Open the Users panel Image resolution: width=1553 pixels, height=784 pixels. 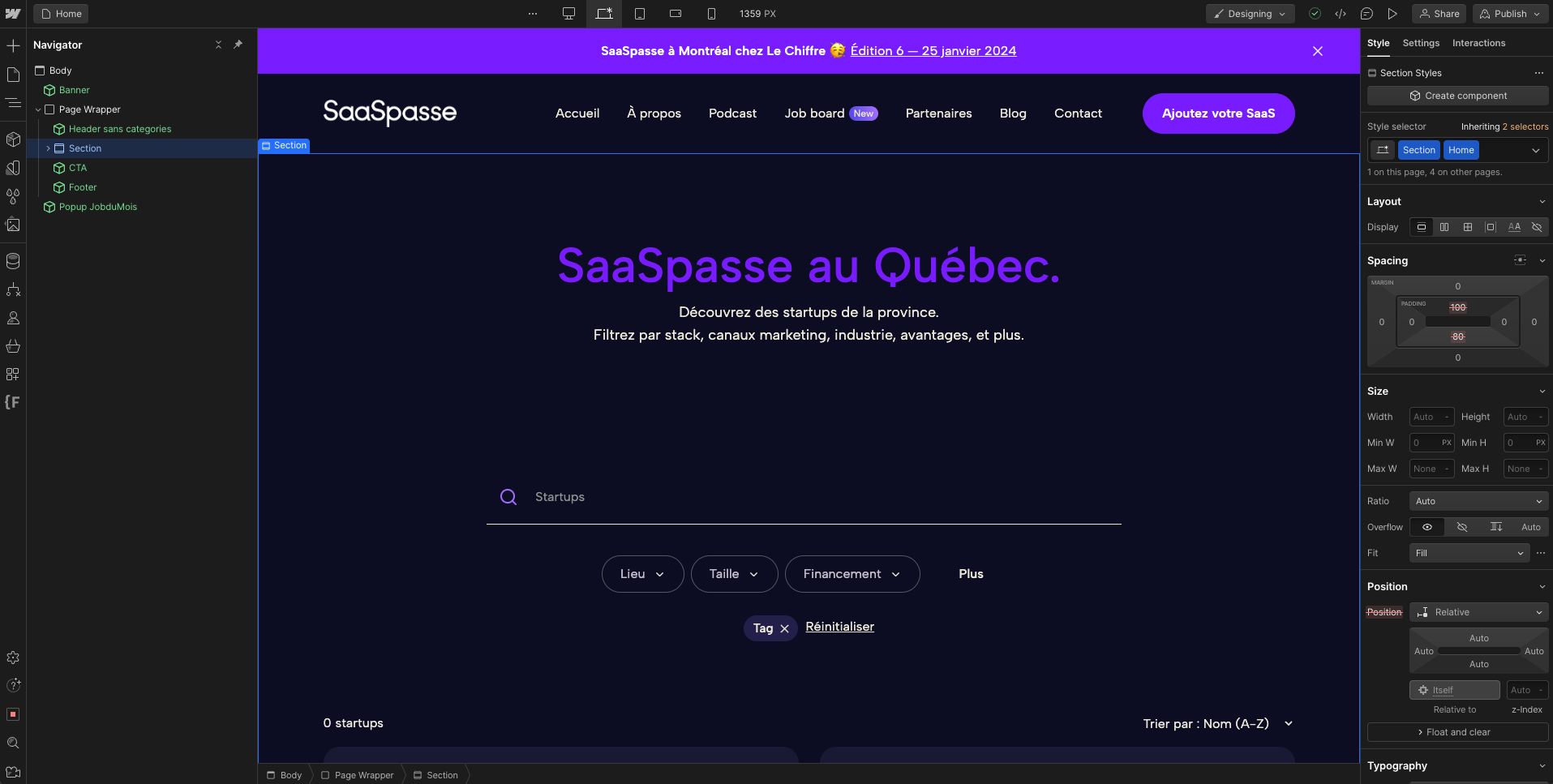(x=13, y=318)
